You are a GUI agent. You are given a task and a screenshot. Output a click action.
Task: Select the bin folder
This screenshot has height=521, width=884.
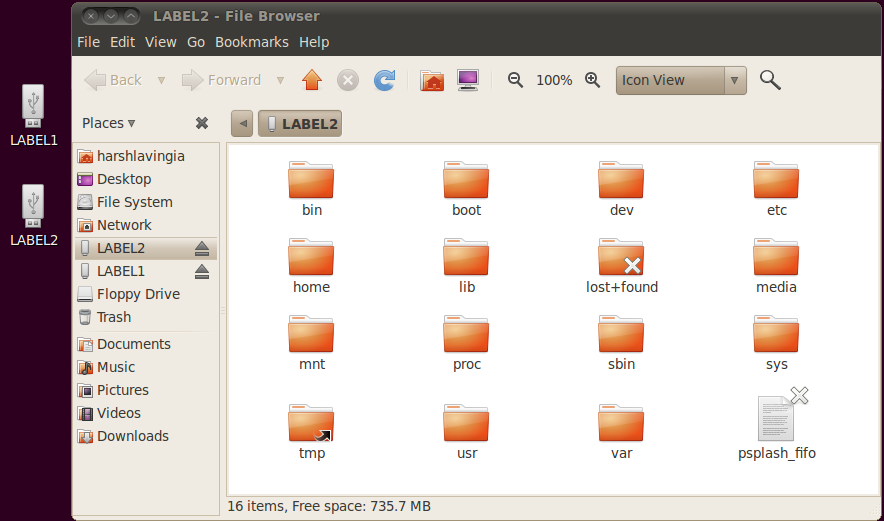point(311,189)
